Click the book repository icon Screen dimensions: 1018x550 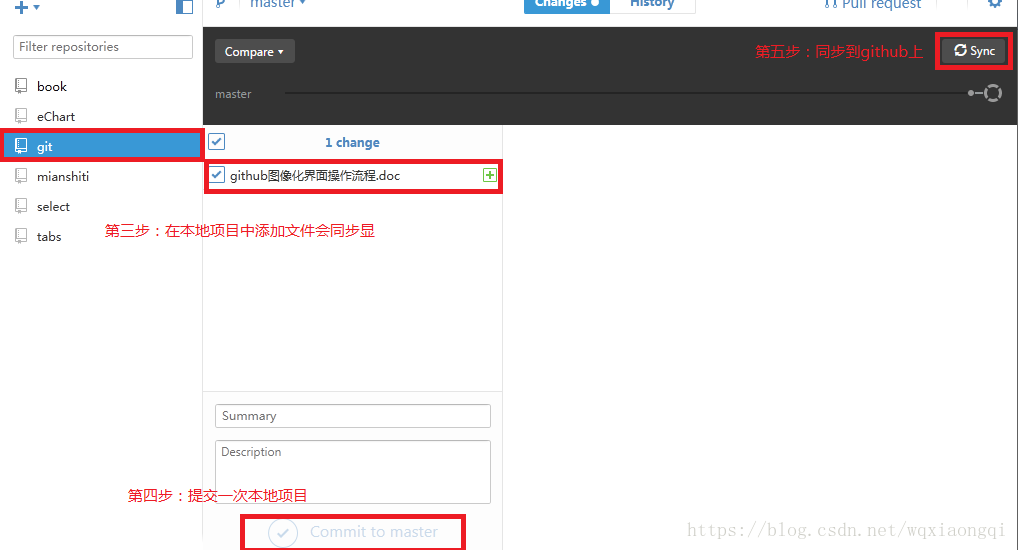coord(21,86)
